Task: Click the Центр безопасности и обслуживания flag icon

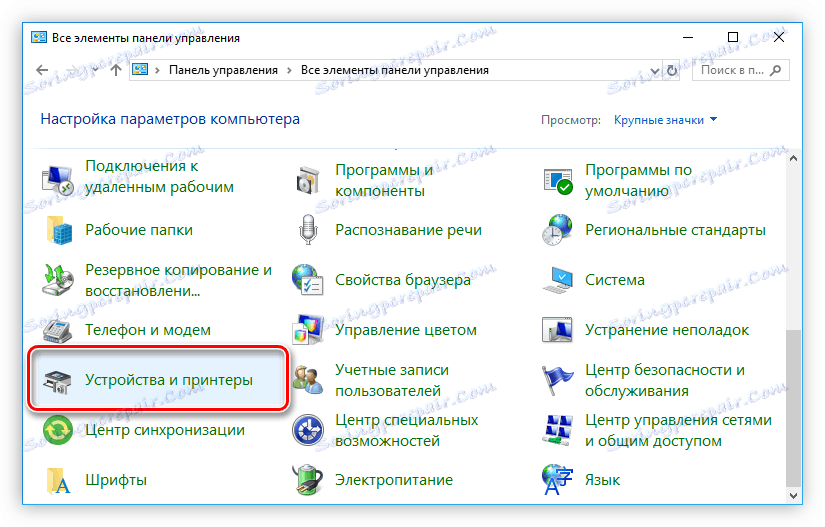Action: [558, 380]
